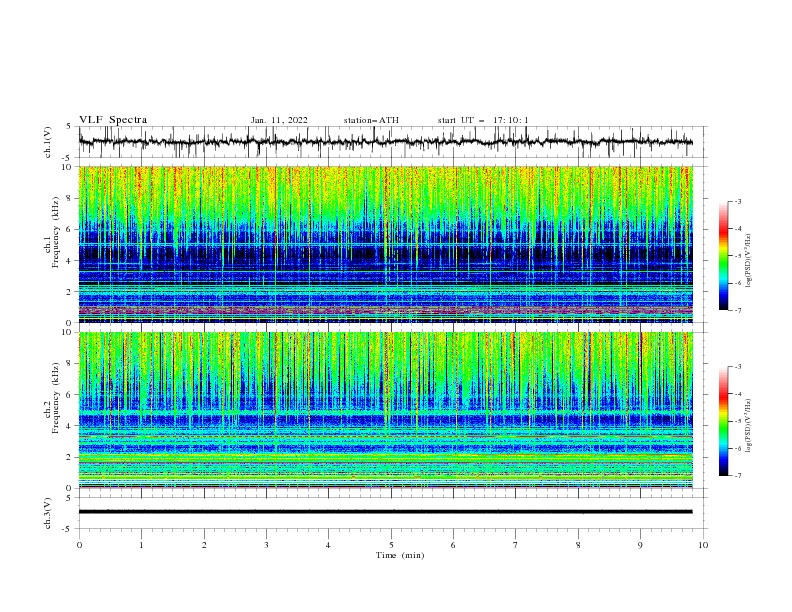Click the log(PSD) label beside ch.2 color bar
The image size is (792, 612).
point(749,425)
